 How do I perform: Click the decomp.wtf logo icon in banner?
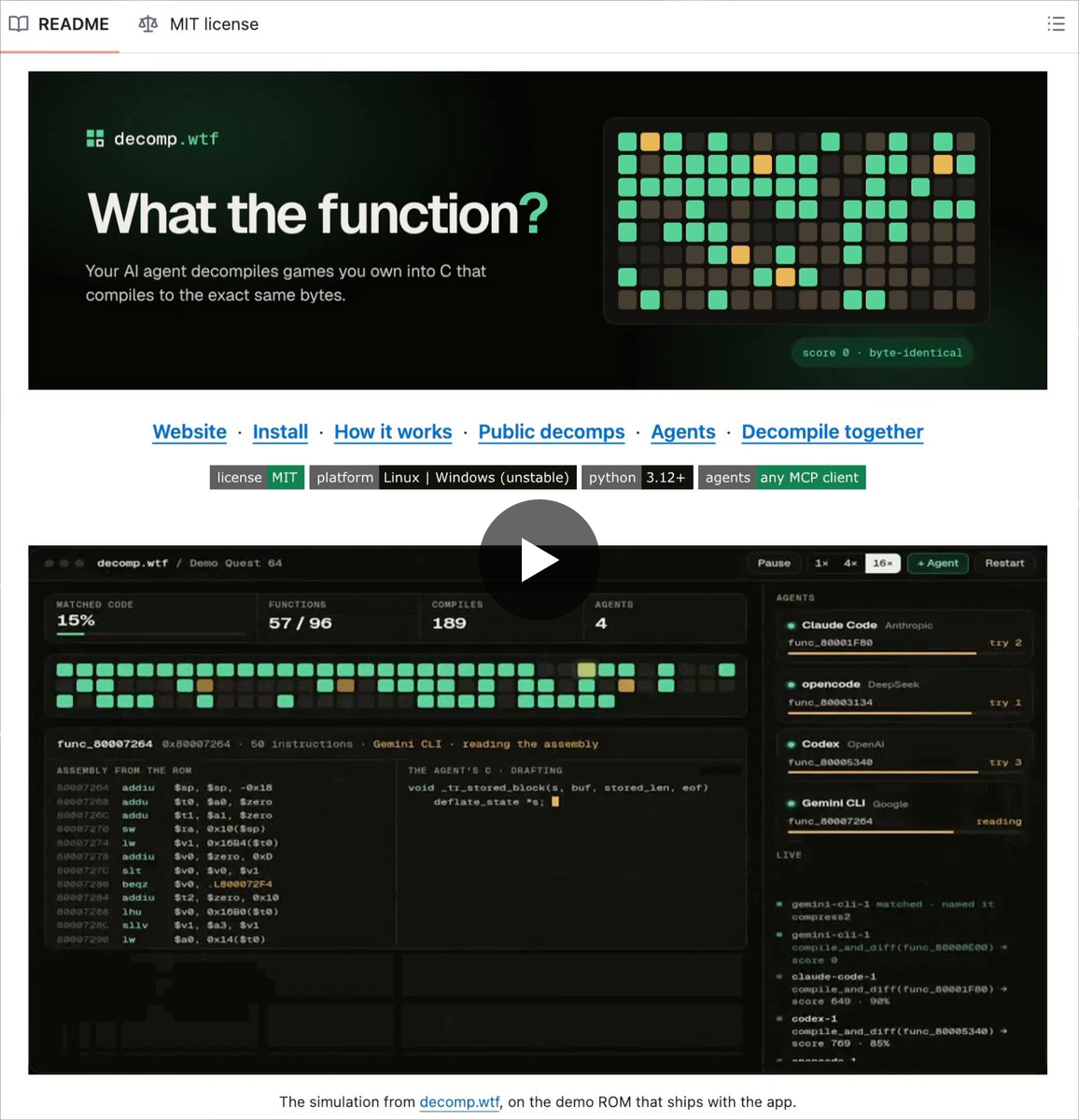click(x=95, y=139)
